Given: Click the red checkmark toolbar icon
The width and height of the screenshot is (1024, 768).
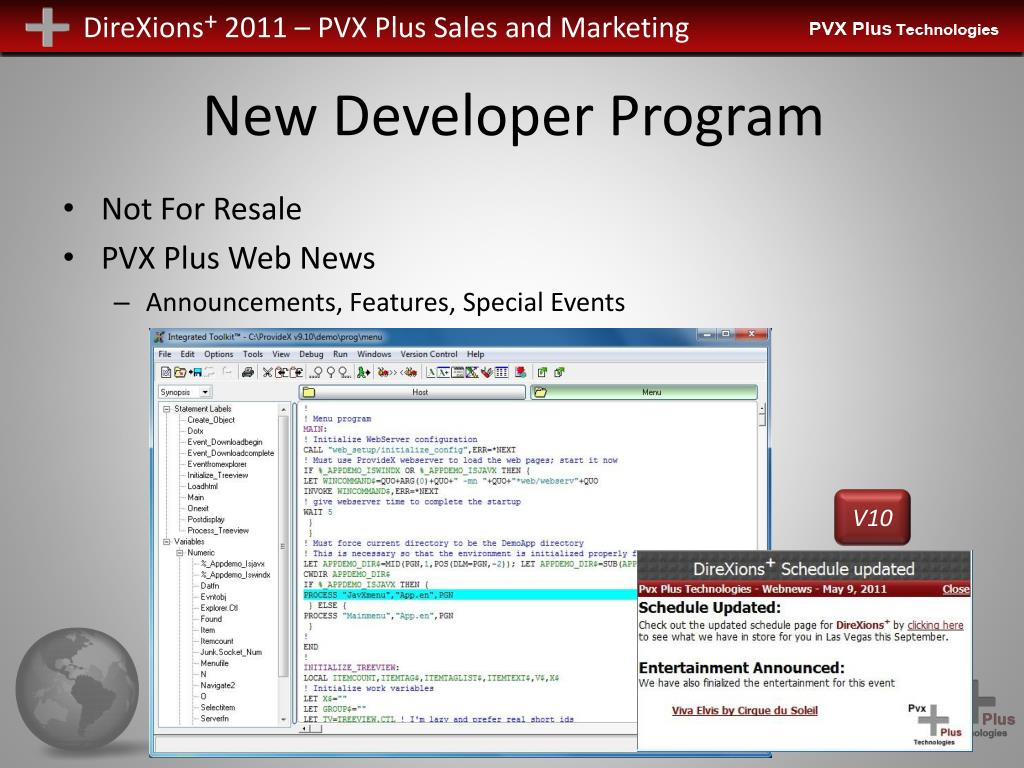Looking at the screenshot, I should point(487,372).
